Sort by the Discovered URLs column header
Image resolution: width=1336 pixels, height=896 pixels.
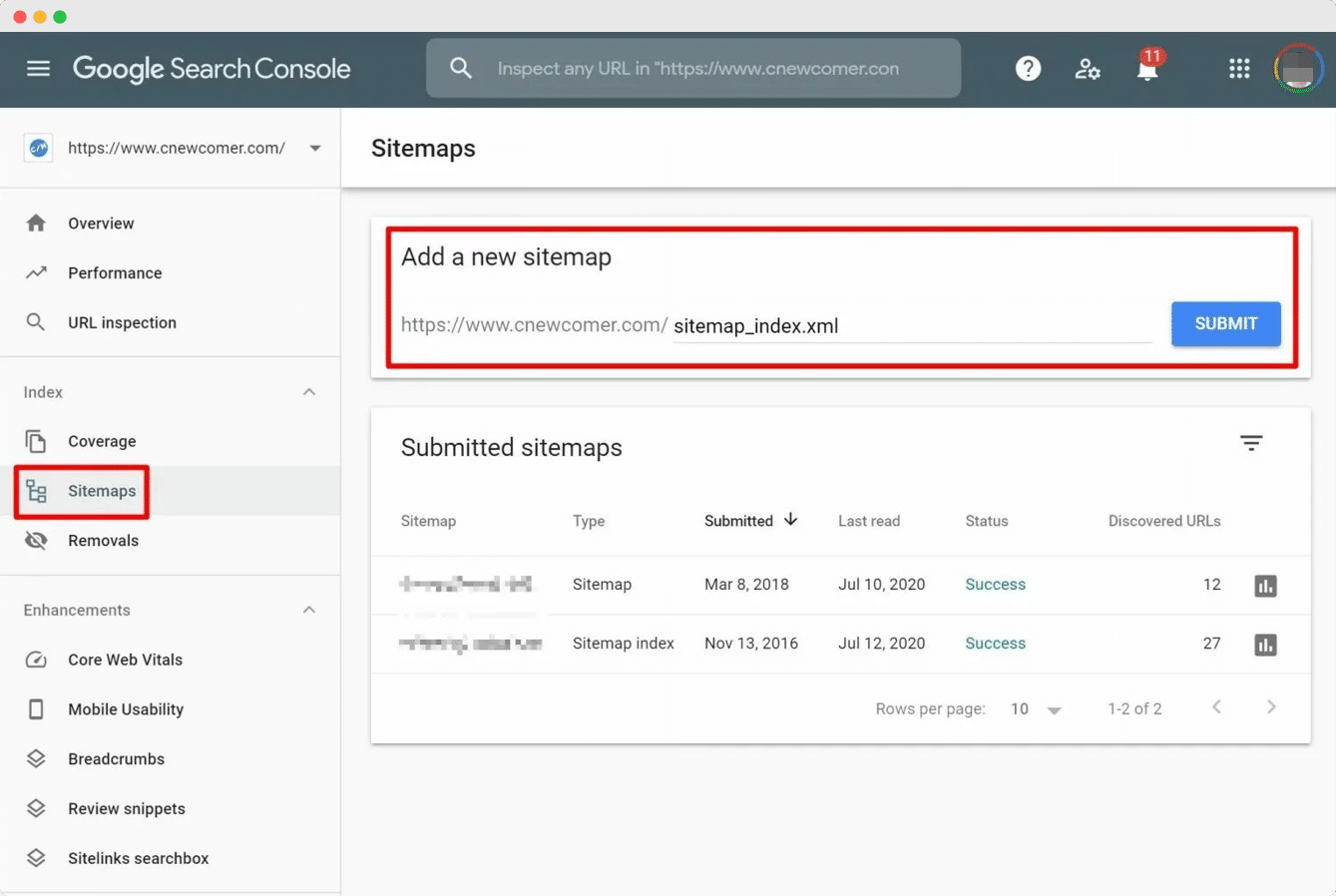[x=1164, y=521]
